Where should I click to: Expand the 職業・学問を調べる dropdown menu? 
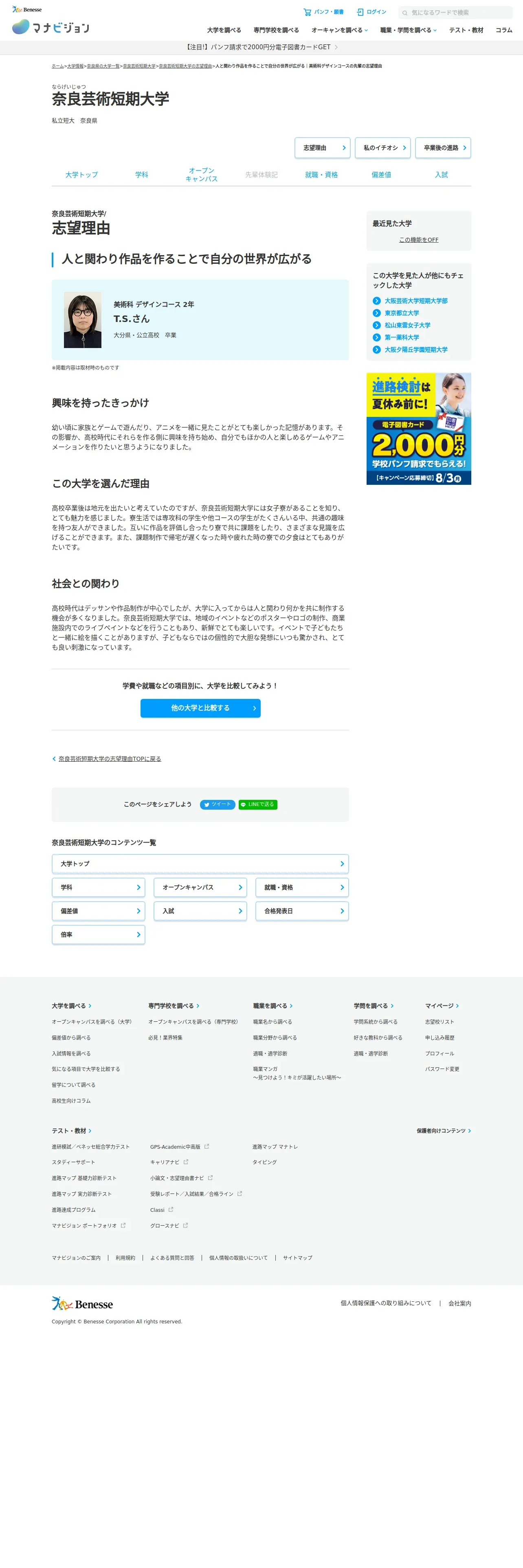click(409, 31)
